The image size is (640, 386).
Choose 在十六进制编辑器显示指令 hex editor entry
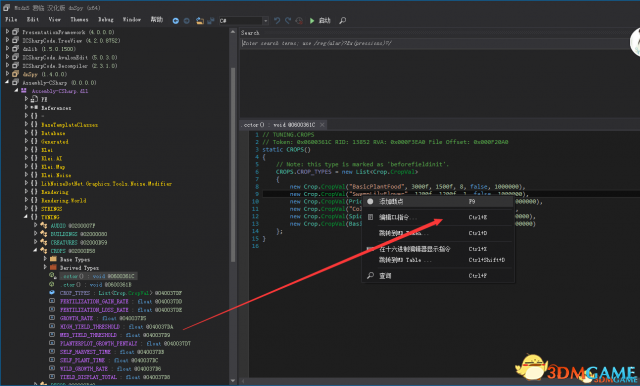438,249
